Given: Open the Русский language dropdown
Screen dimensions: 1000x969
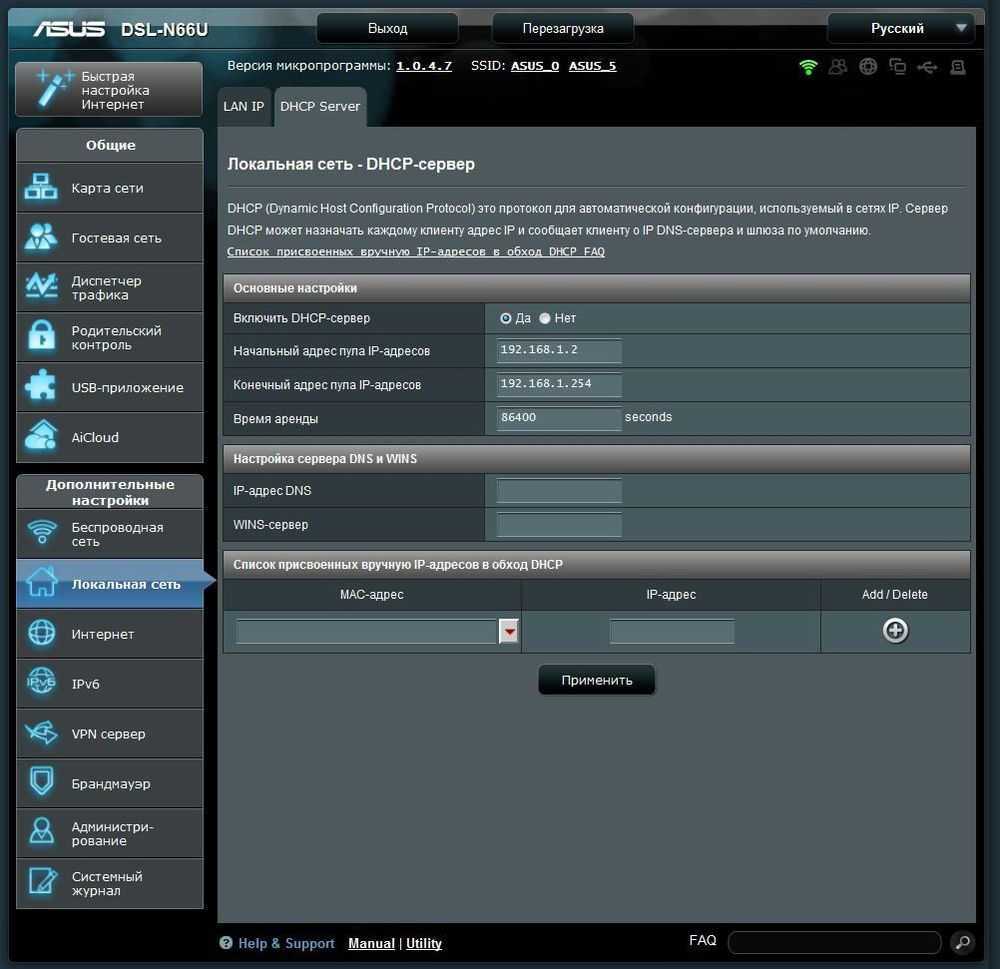Looking at the screenshot, I should pos(900,29).
